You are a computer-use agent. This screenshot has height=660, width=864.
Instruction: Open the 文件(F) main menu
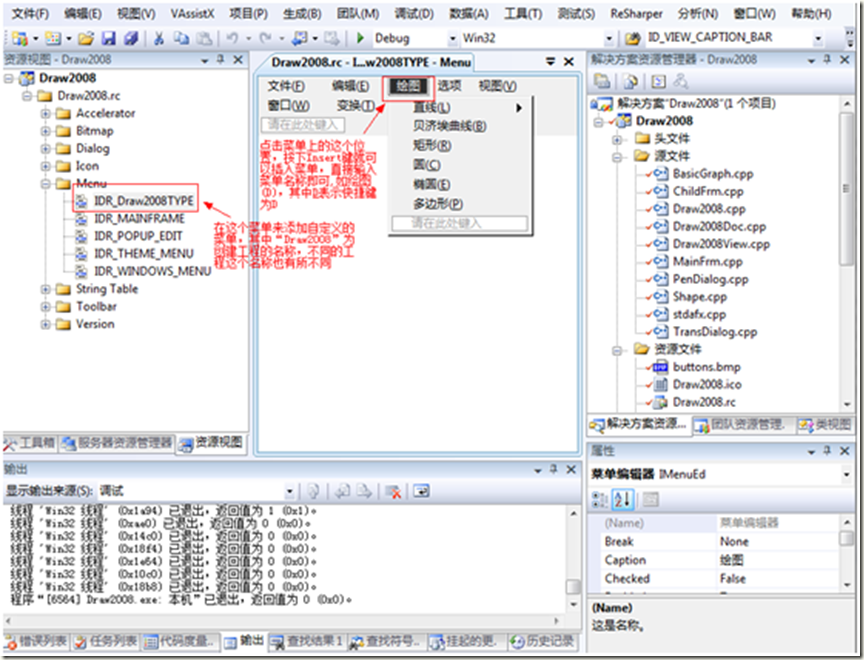[x=30, y=14]
